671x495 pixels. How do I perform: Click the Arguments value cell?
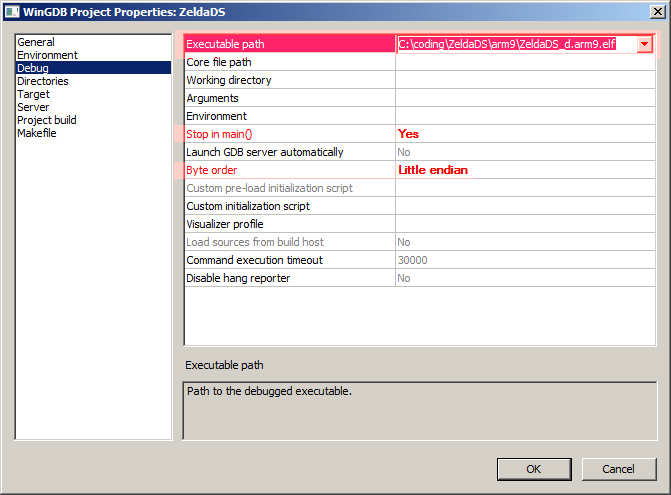(x=526, y=98)
